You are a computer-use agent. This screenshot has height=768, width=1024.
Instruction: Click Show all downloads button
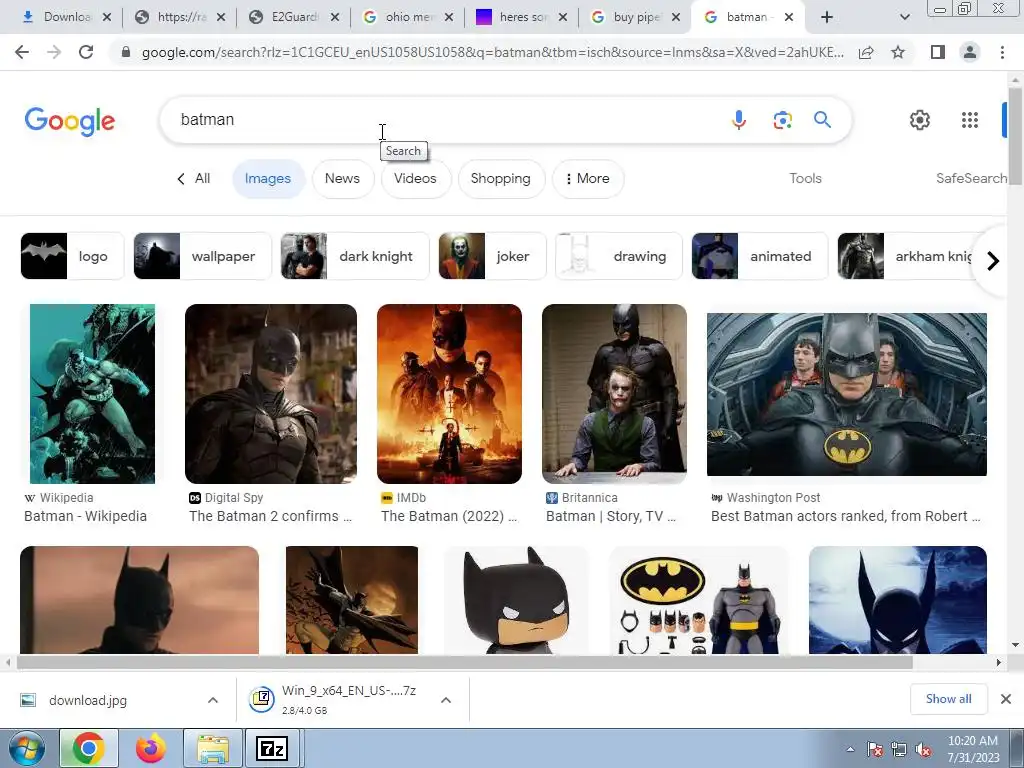pyautogui.click(x=948, y=699)
